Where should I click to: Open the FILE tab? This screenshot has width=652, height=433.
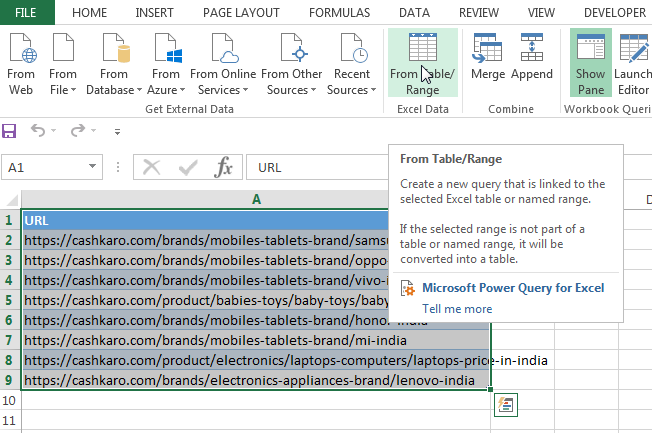(x=26, y=12)
